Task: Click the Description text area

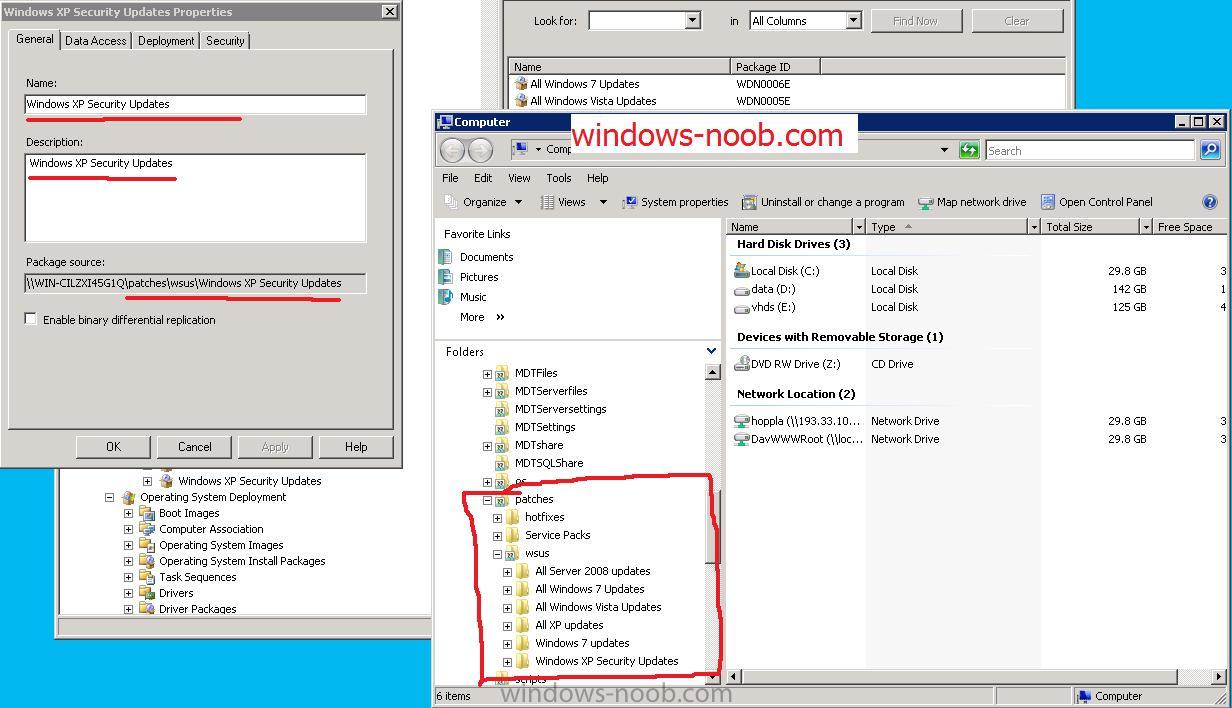Action: click(195, 197)
